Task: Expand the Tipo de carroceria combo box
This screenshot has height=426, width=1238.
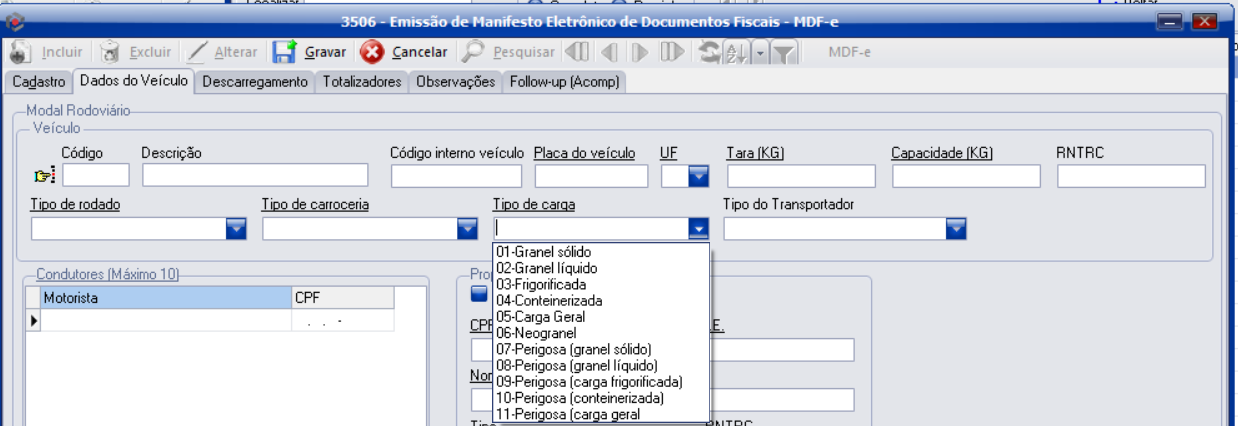Action: 467,229
